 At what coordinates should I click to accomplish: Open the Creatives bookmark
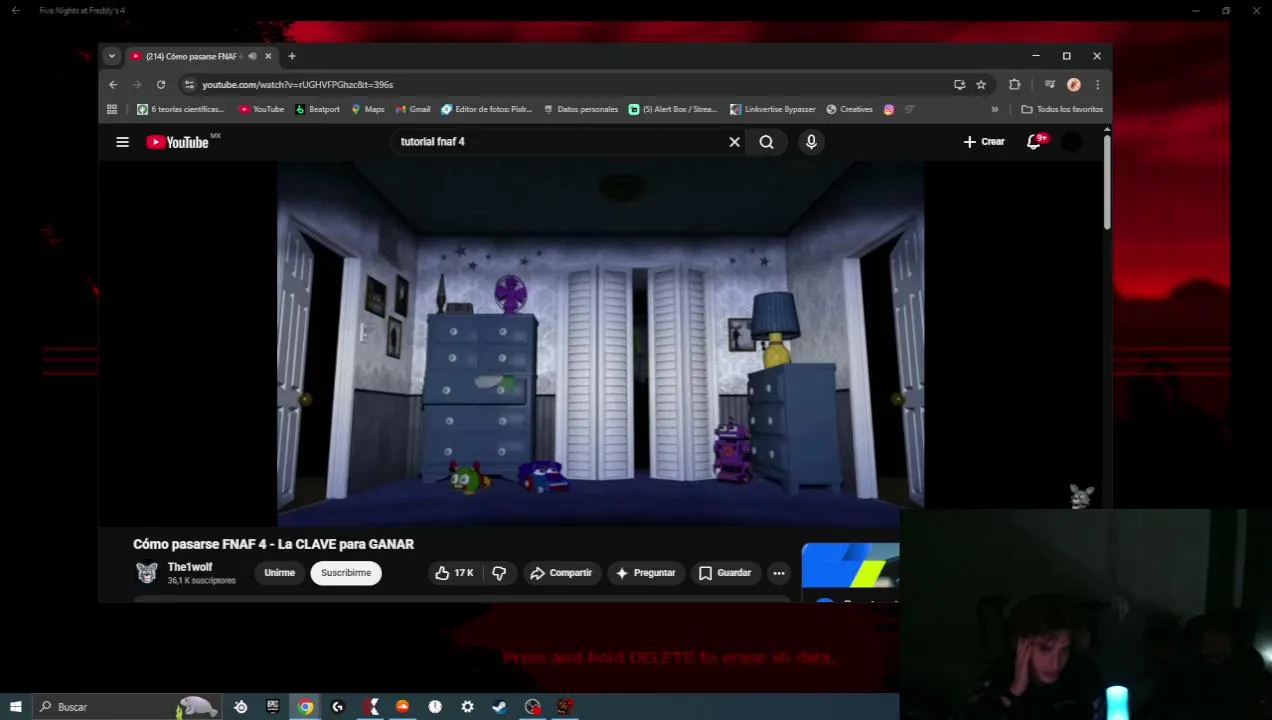[x=850, y=109]
